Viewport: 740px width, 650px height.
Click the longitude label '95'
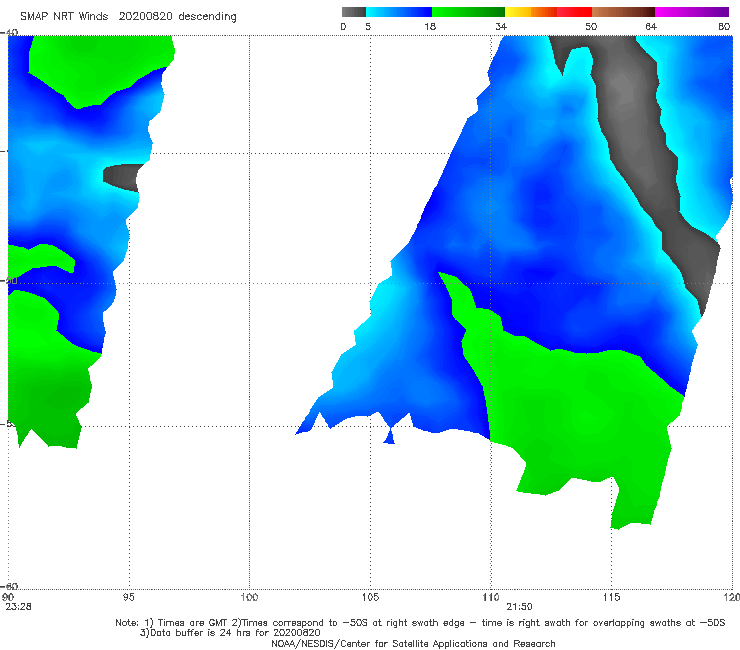pyautogui.click(x=128, y=597)
